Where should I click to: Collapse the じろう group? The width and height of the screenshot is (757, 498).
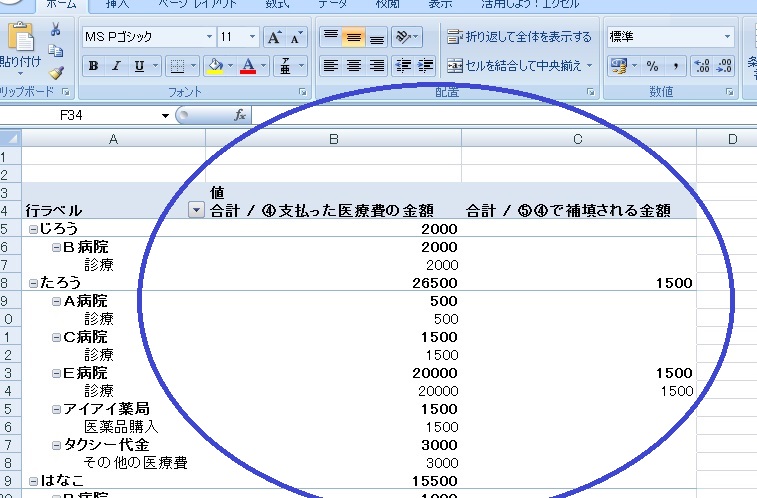click(33, 230)
